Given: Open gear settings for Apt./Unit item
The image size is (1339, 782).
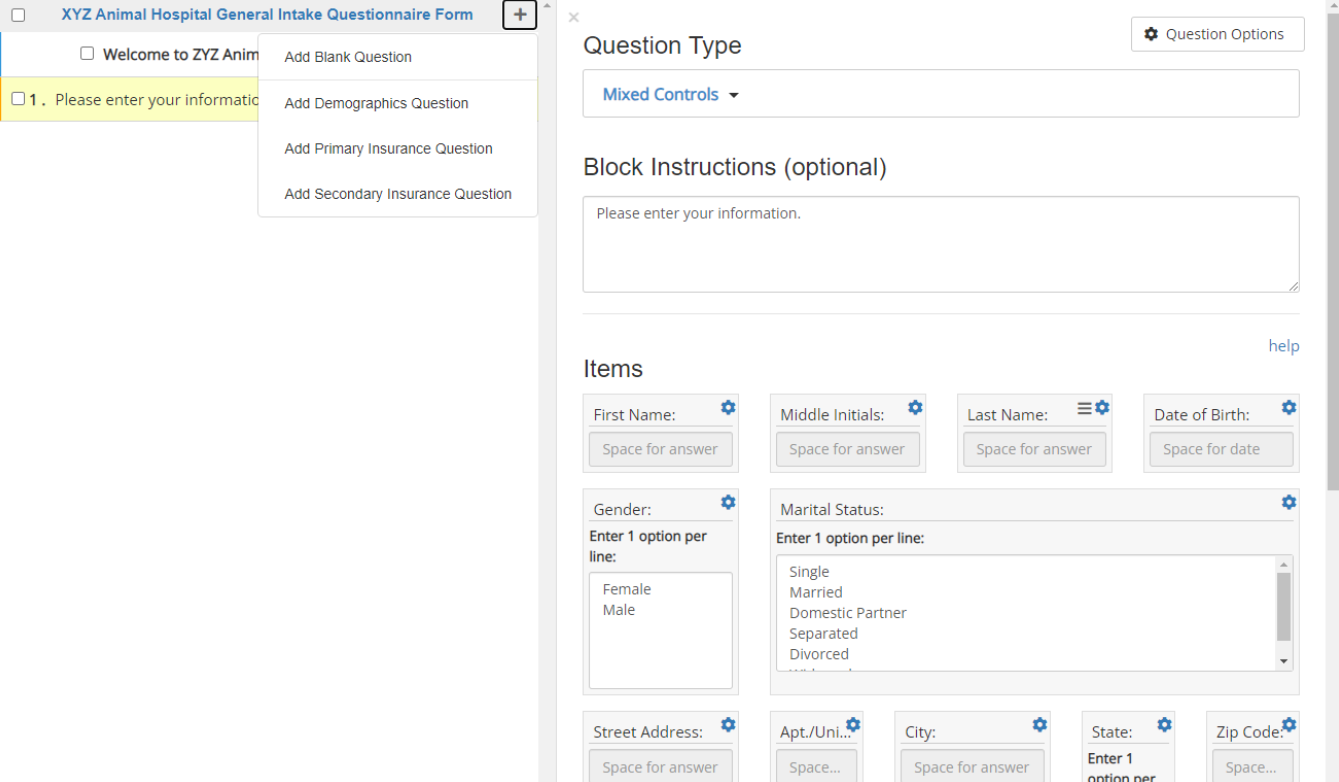Looking at the screenshot, I should coord(853,725).
